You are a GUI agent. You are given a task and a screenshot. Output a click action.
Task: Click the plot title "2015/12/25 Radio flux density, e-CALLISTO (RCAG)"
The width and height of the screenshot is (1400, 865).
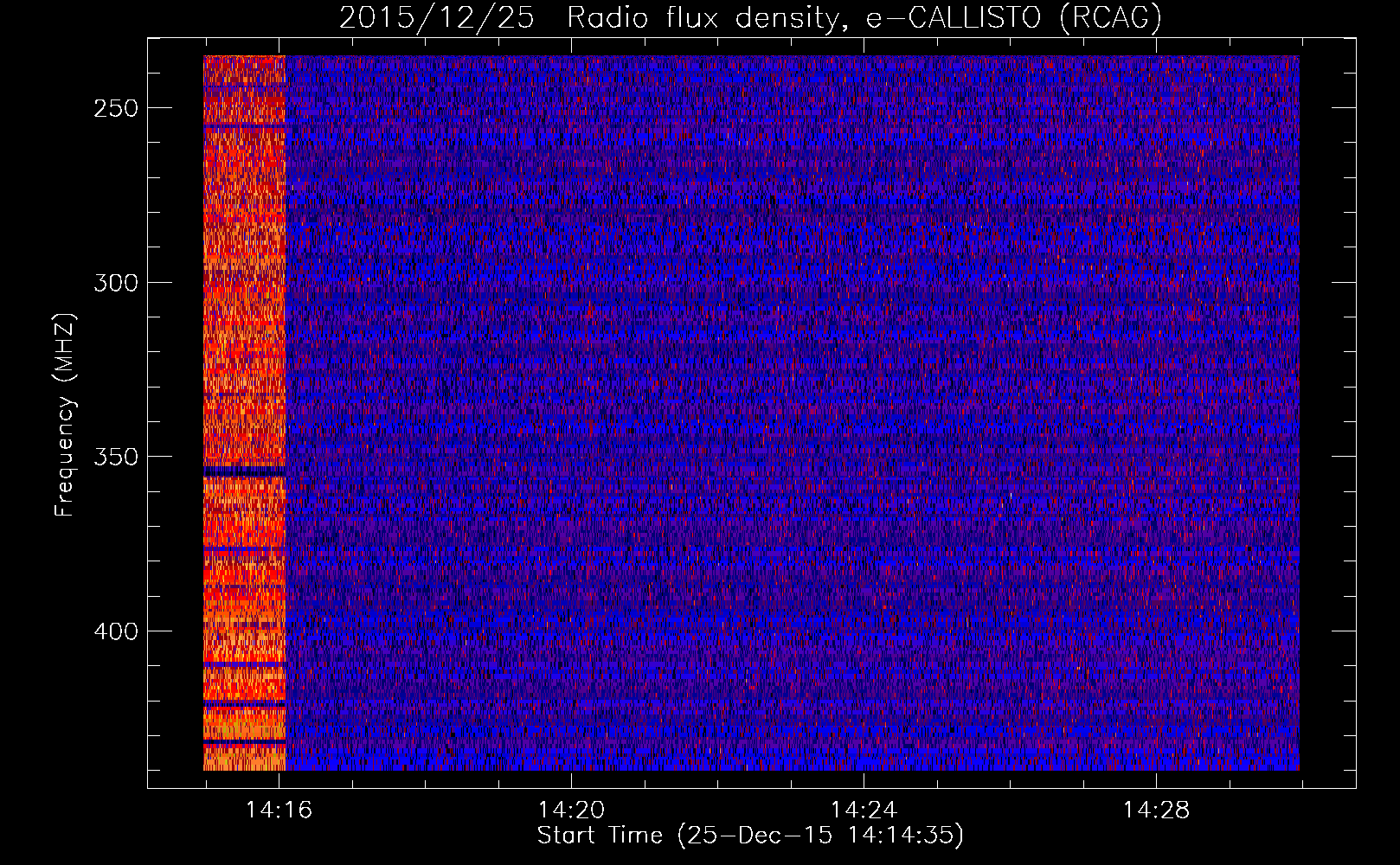(750, 17)
